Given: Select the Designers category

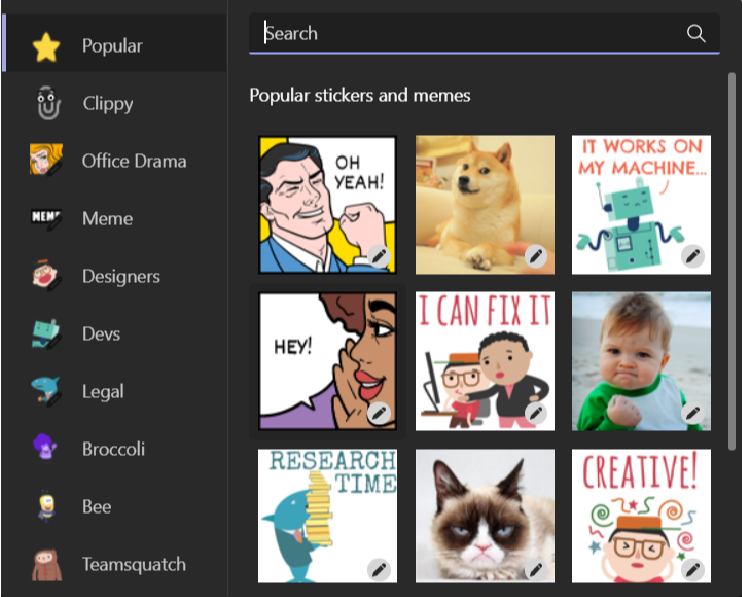Looking at the screenshot, I should [x=115, y=276].
